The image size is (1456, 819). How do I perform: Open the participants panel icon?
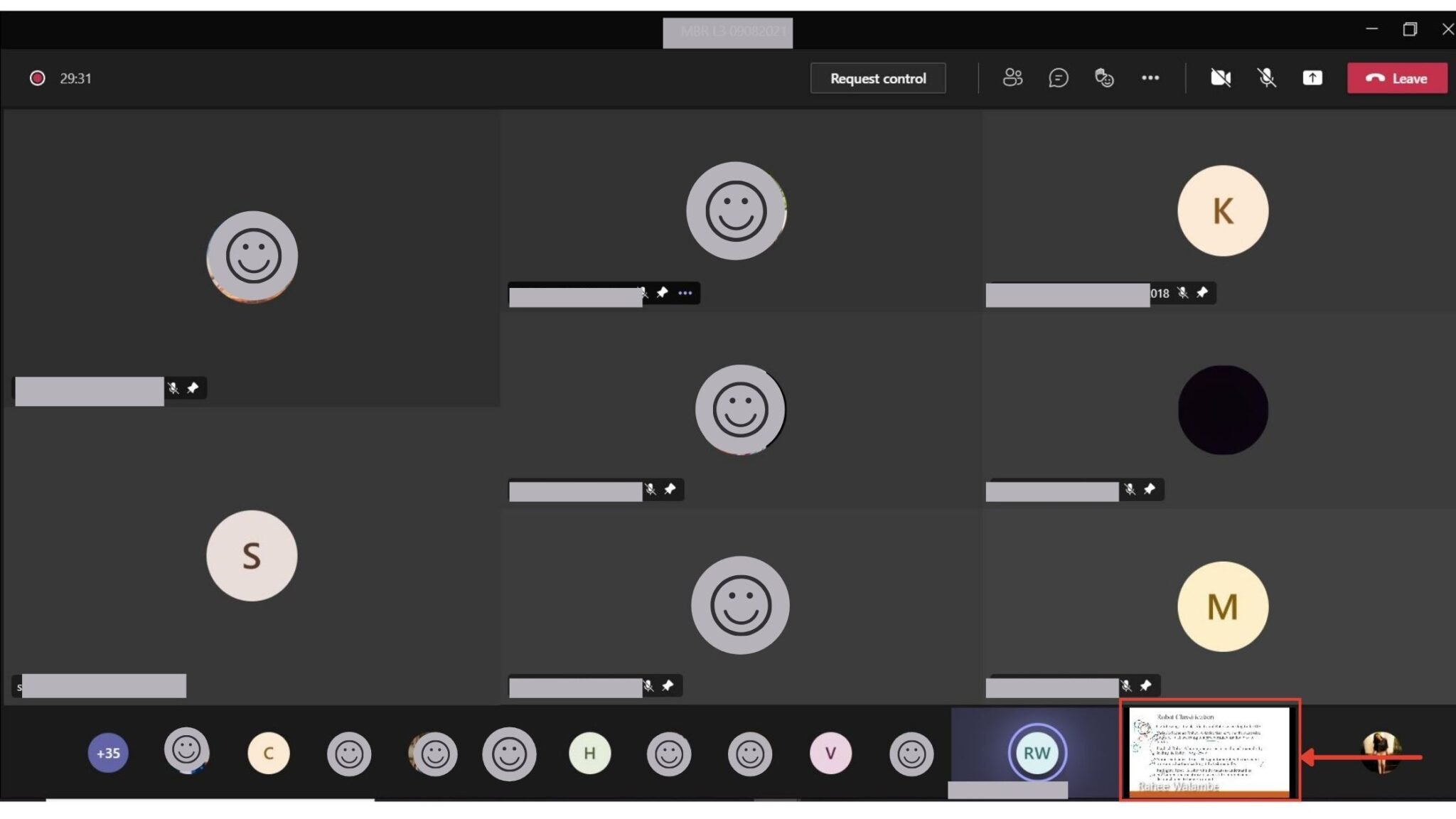tap(1012, 77)
